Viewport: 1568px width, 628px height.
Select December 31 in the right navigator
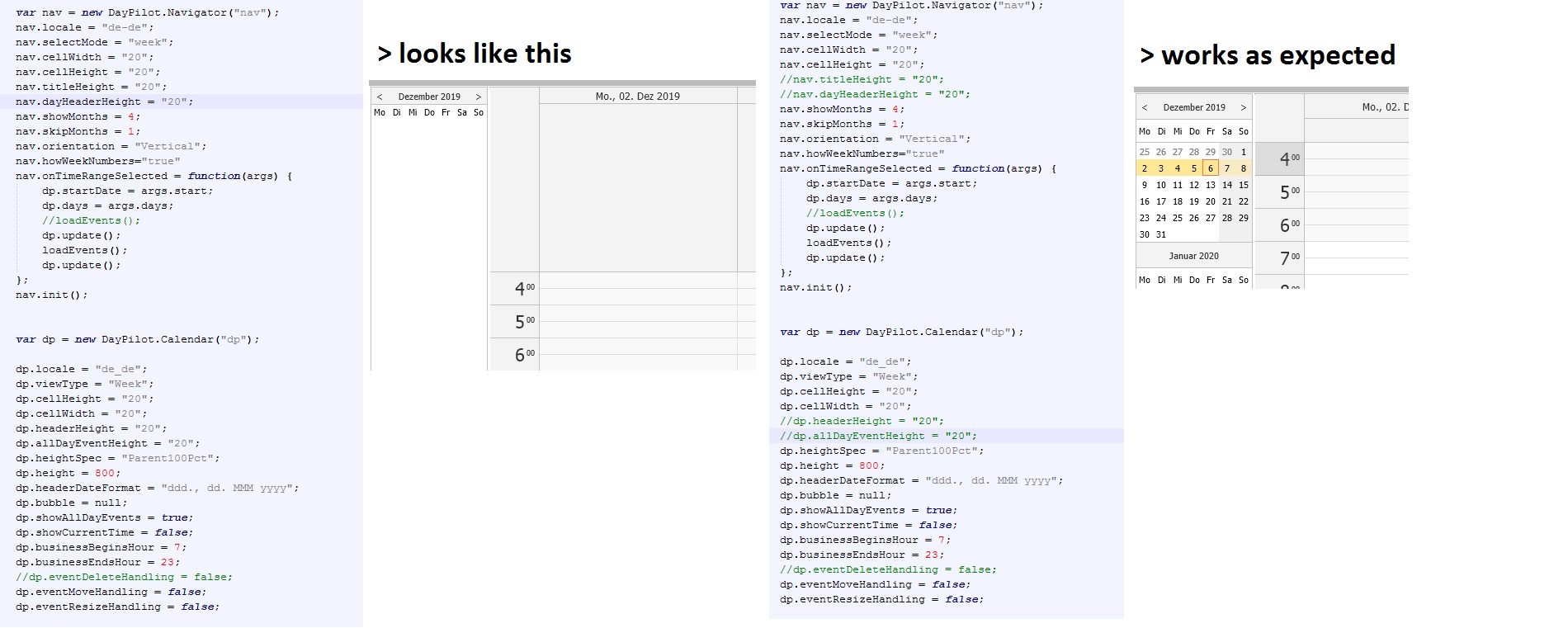tap(1161, 234)
